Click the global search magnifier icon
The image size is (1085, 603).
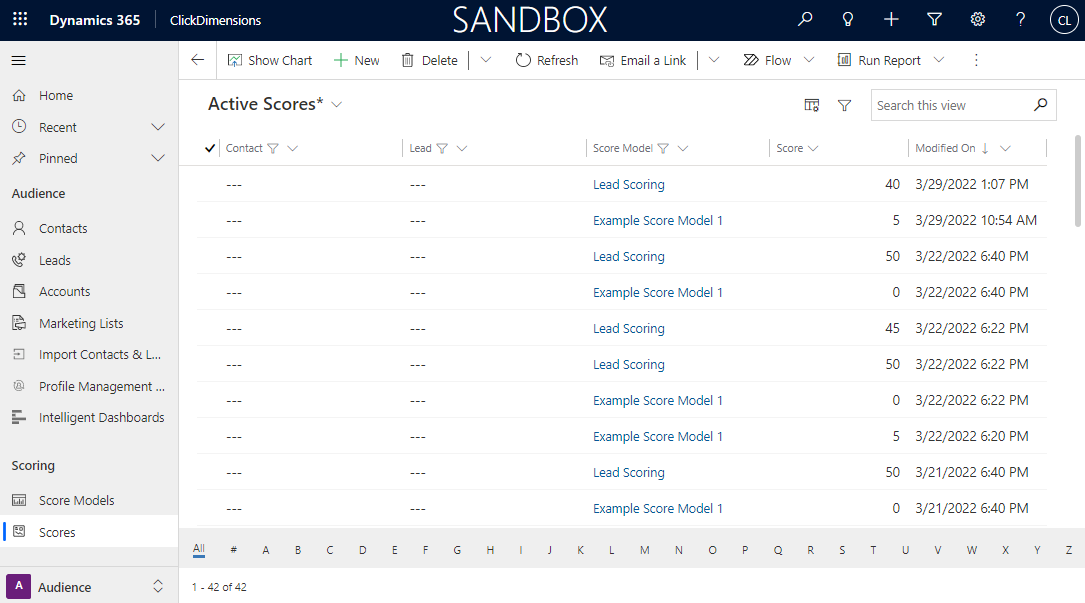pos(805,19)
